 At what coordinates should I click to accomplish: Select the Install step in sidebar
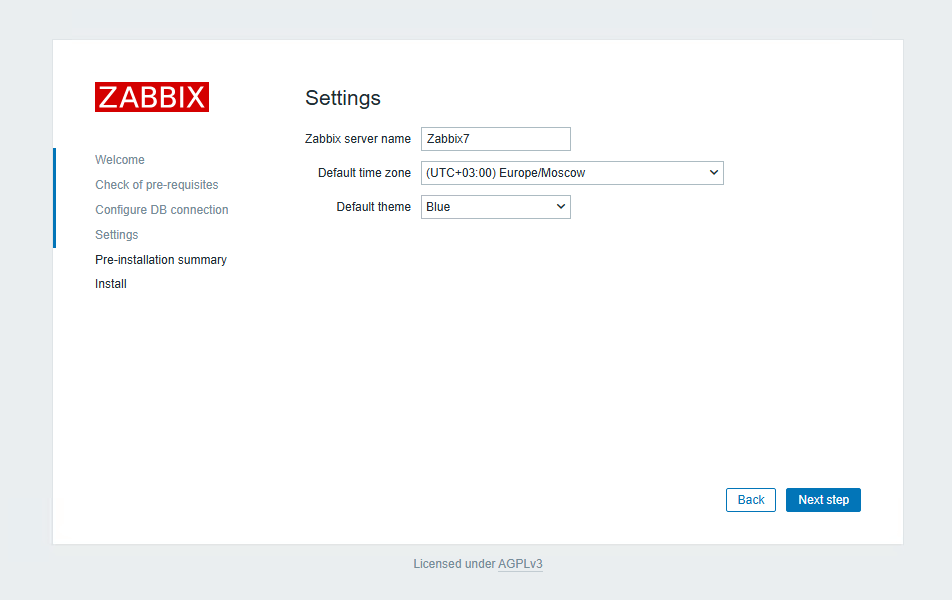[x=110, y=284]
